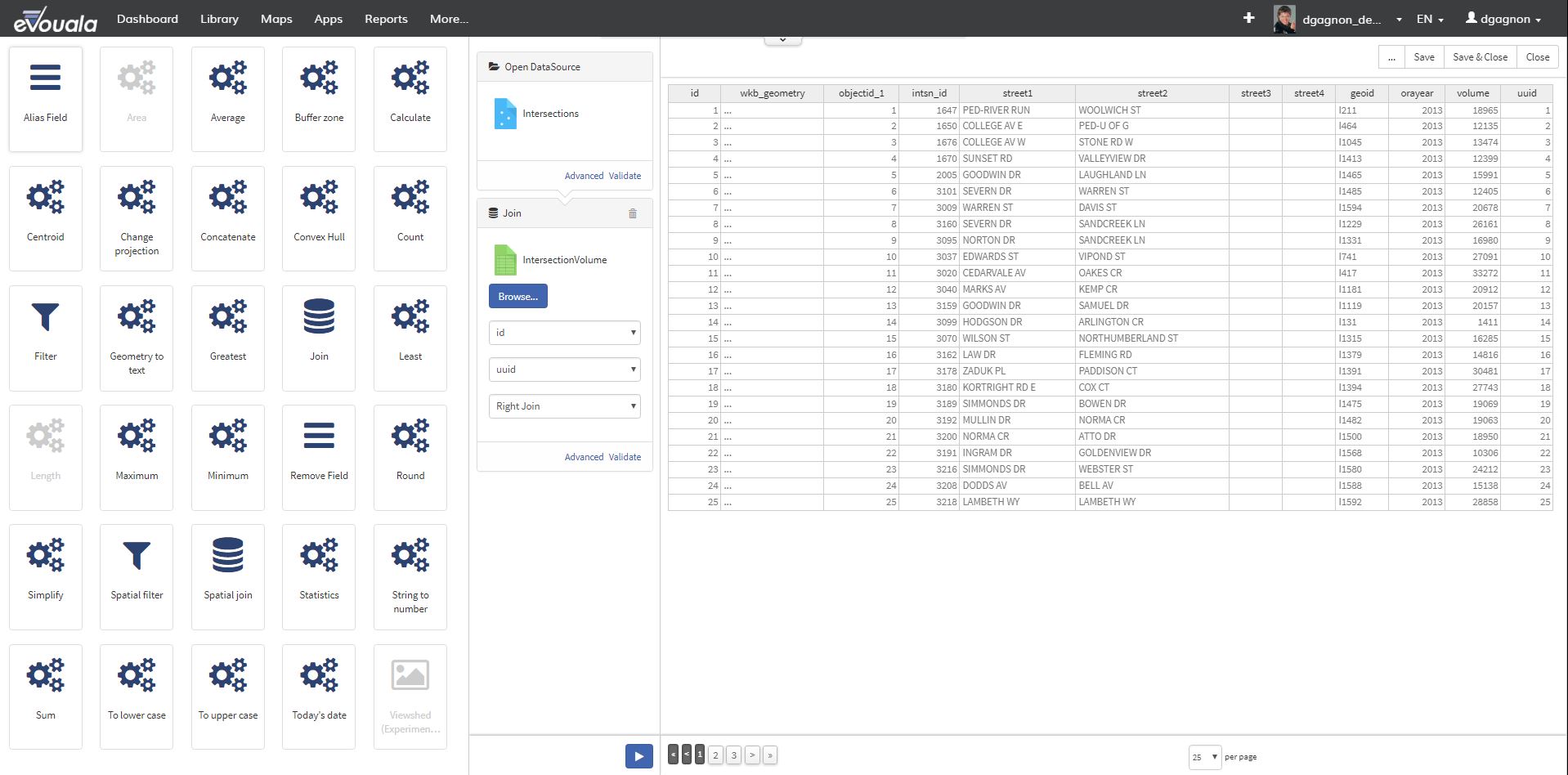Change the Right Join type dropdown
This screenshot has height=775, width=1568.
coord(564,406)
